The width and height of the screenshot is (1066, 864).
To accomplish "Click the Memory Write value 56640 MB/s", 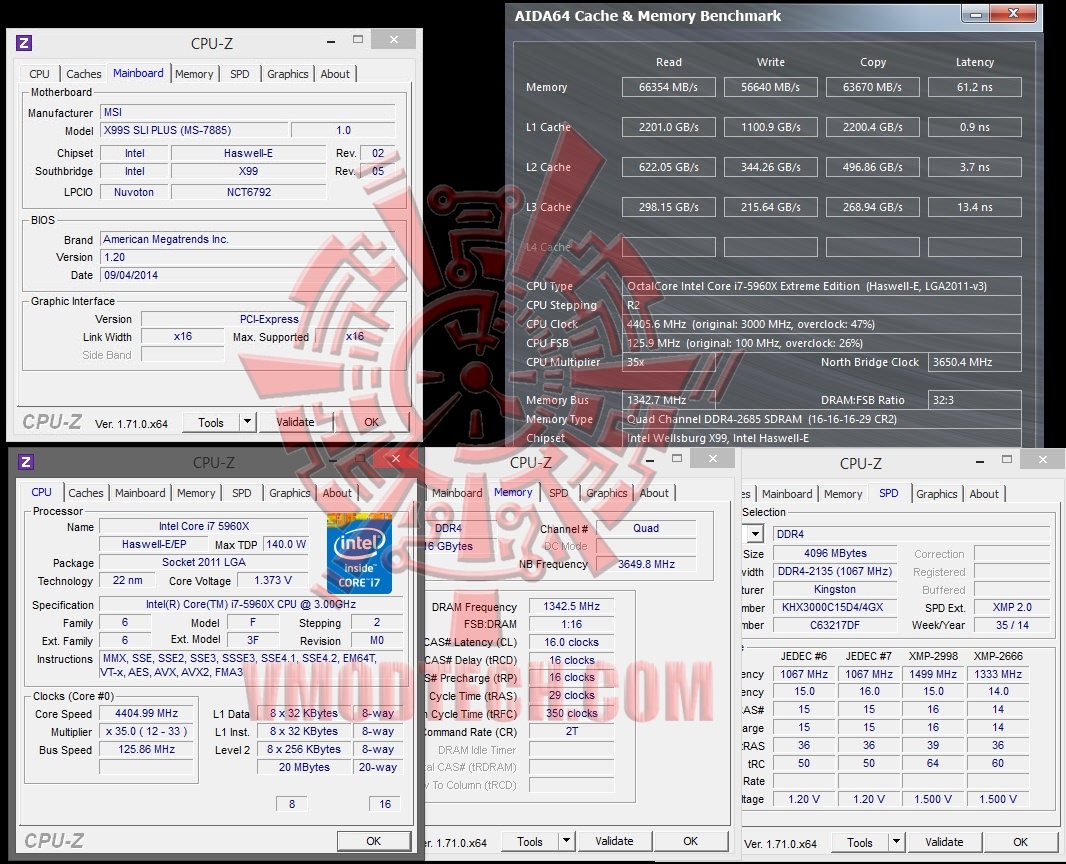I will tap(771, 87).
